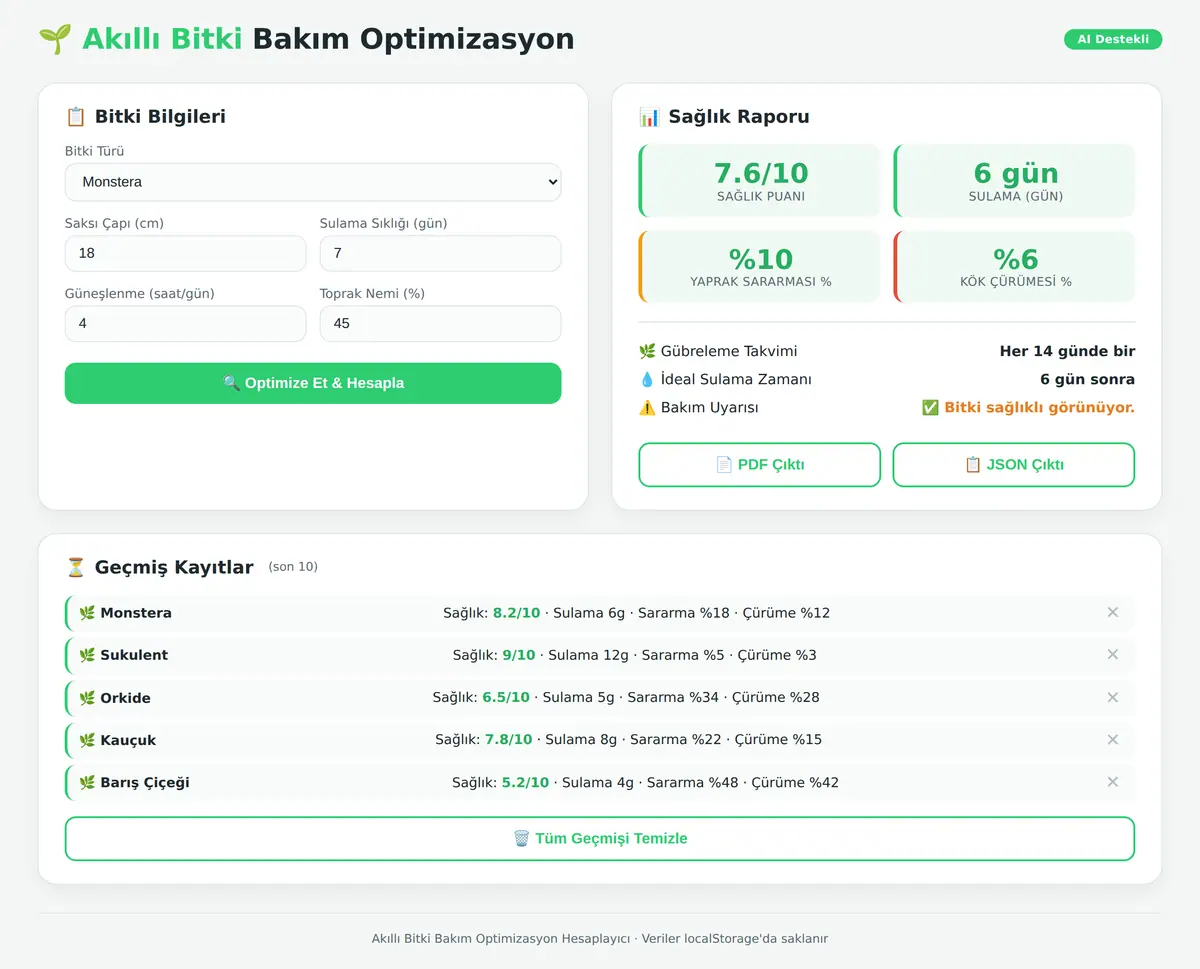Click the leaf icon in Kauçuk row
The image size is (1200, 969).
[87, 740]
